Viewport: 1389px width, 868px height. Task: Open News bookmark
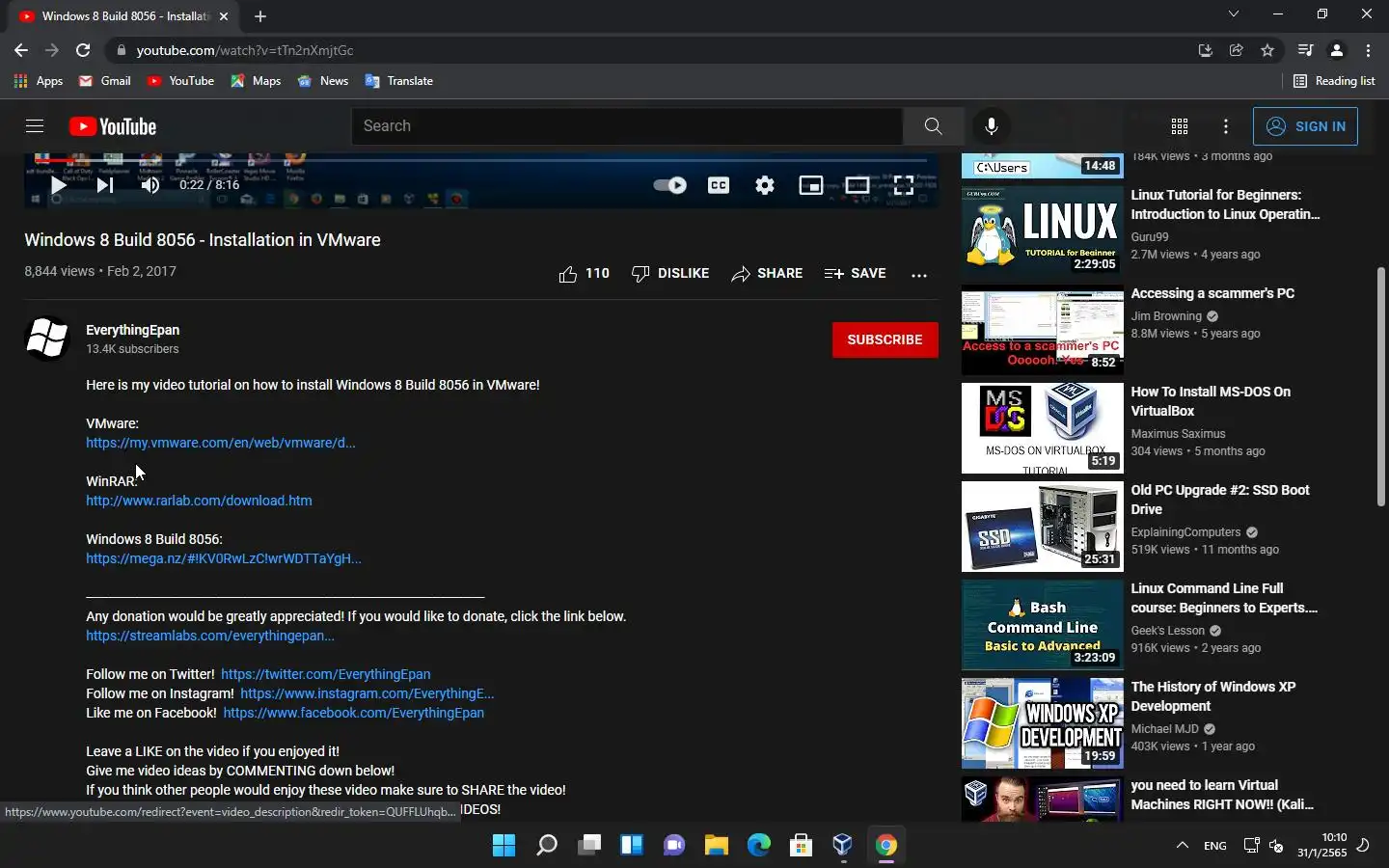[323, 81]
